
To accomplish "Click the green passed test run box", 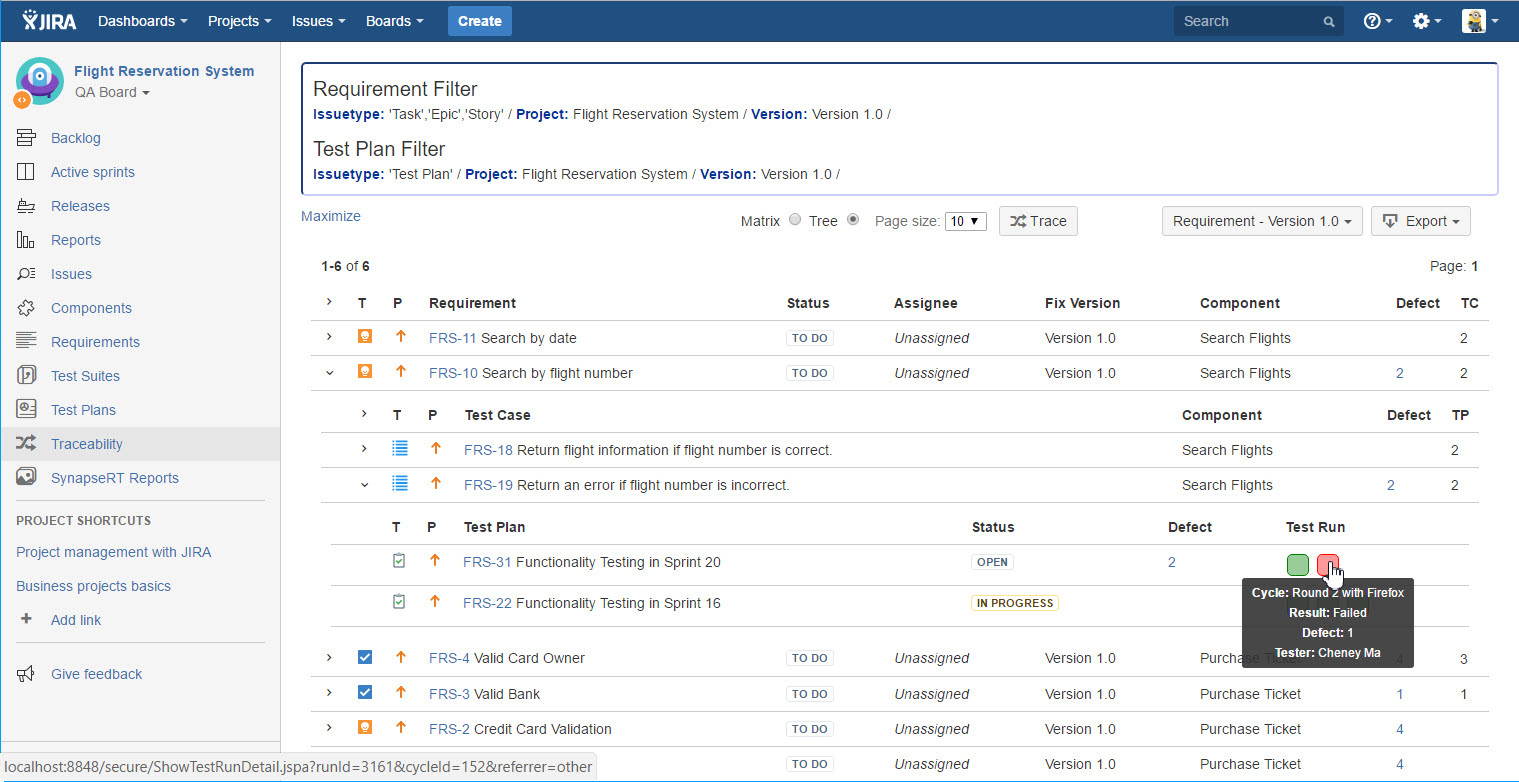I will [1297, 564].
